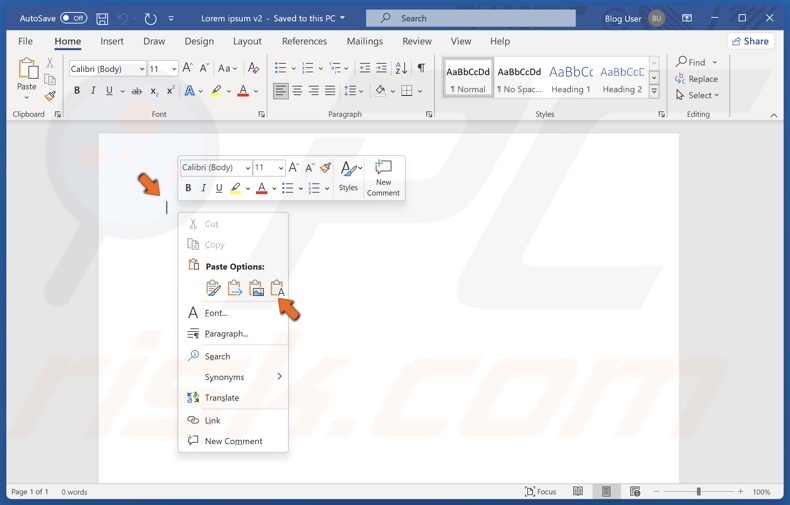Click the ribbon Format Painter icon
Image resolution: width=790 pixels, height=505 pixels.
point(50,96)
